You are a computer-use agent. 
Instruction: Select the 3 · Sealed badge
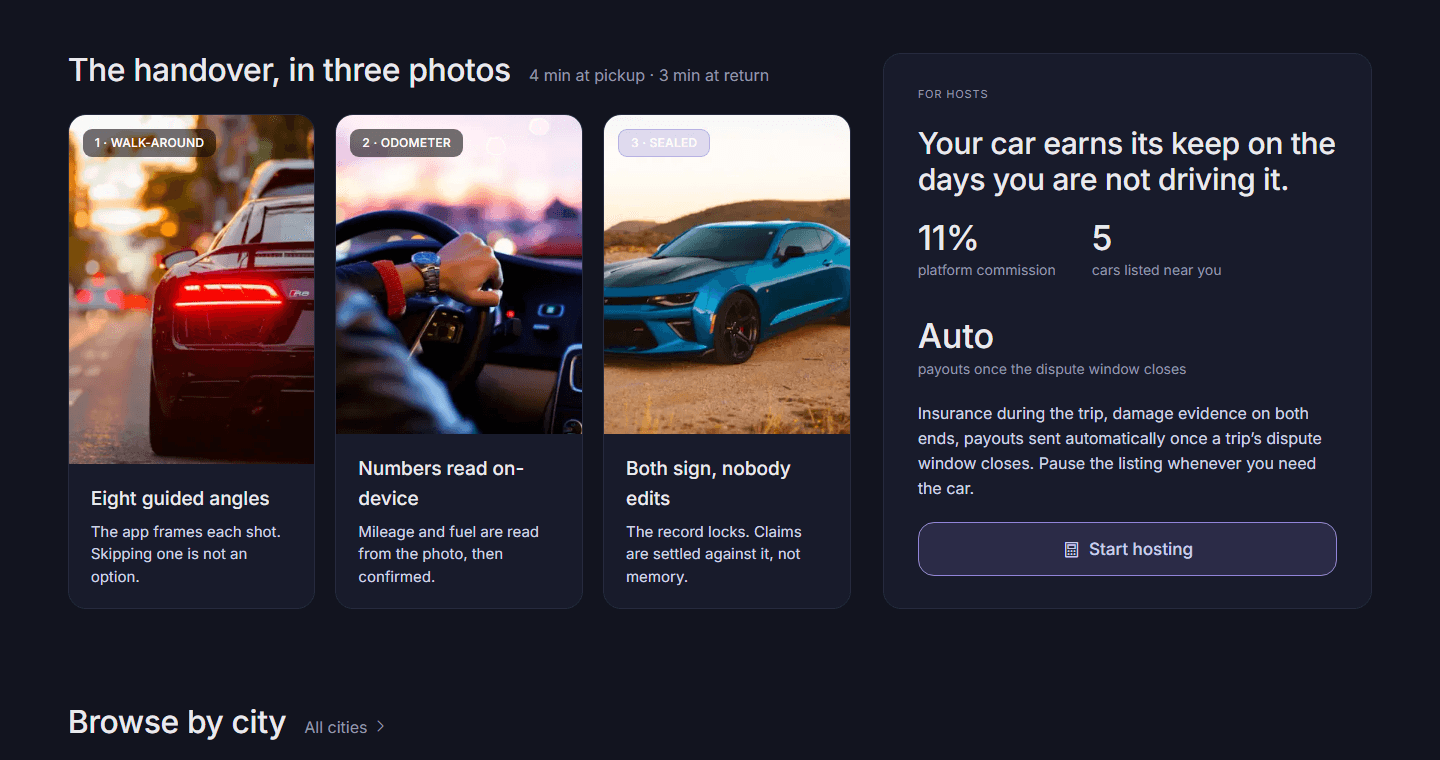[x=664, y=143]
